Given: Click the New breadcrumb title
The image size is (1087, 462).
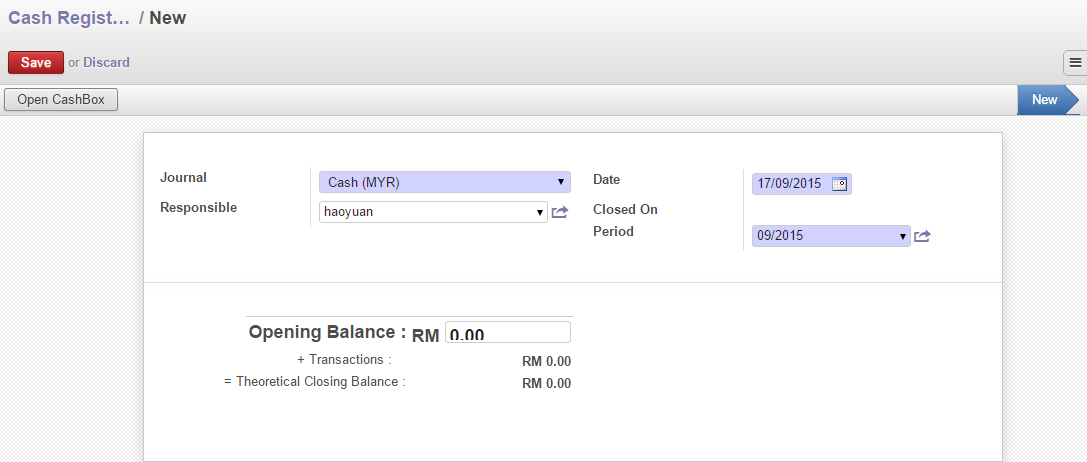Looking at the screenshot, I should point(168,18).
